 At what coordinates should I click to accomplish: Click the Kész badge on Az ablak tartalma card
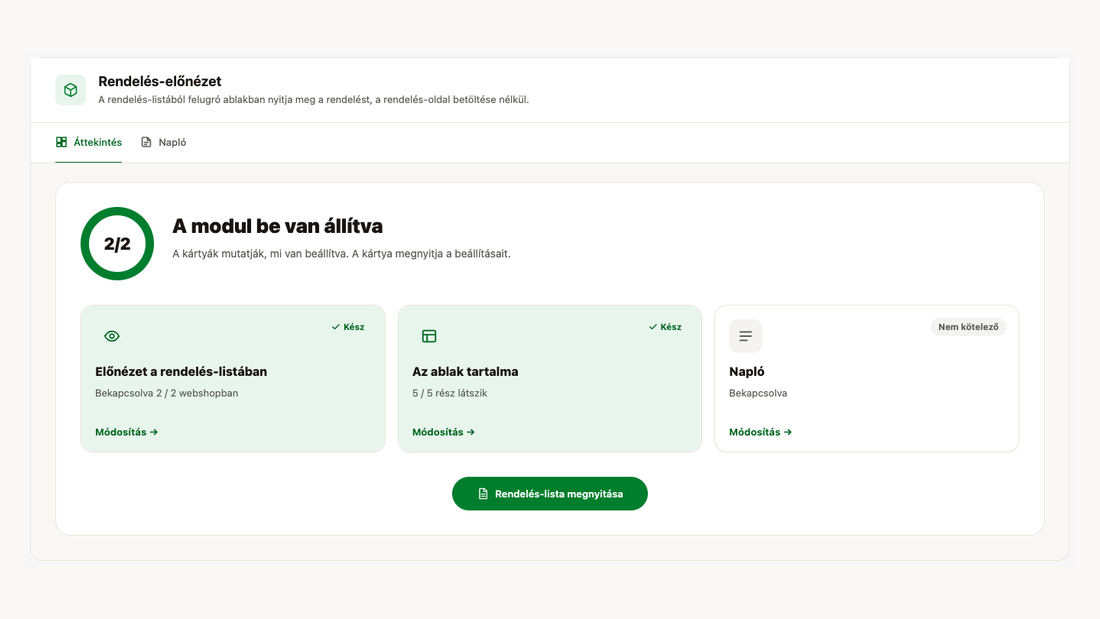click(x=665, y=327)
